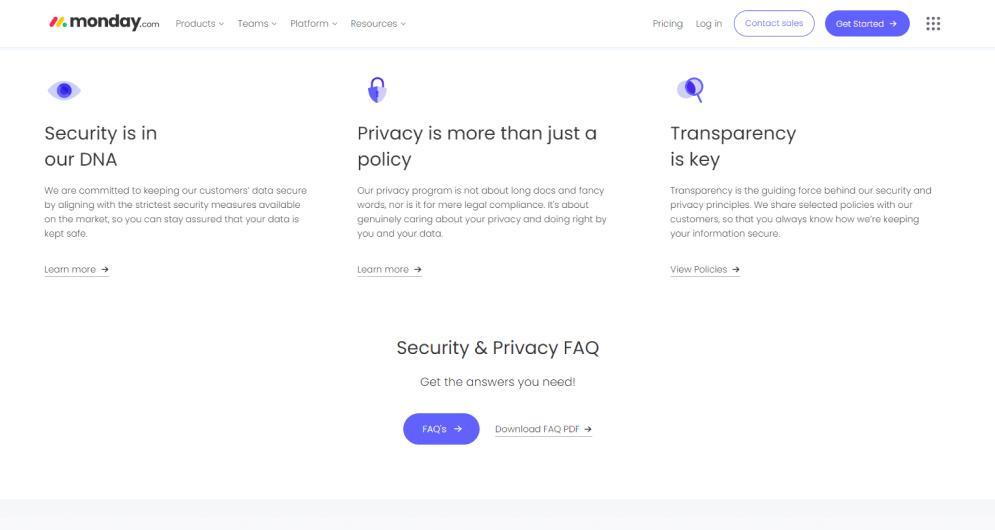Download the FAQ PDF link

[538, 429]
